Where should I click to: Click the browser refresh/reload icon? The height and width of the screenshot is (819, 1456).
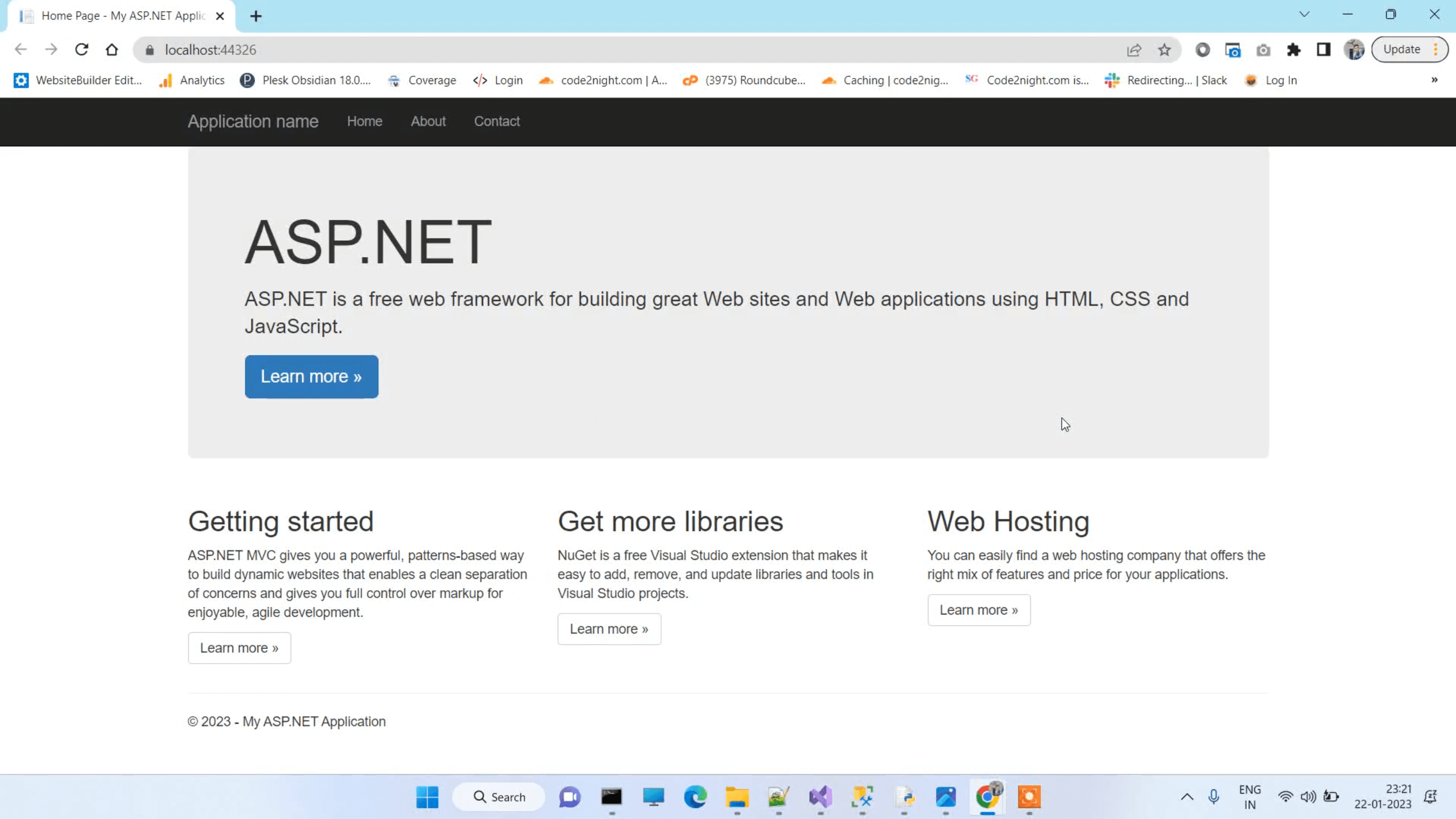point(82,50)
